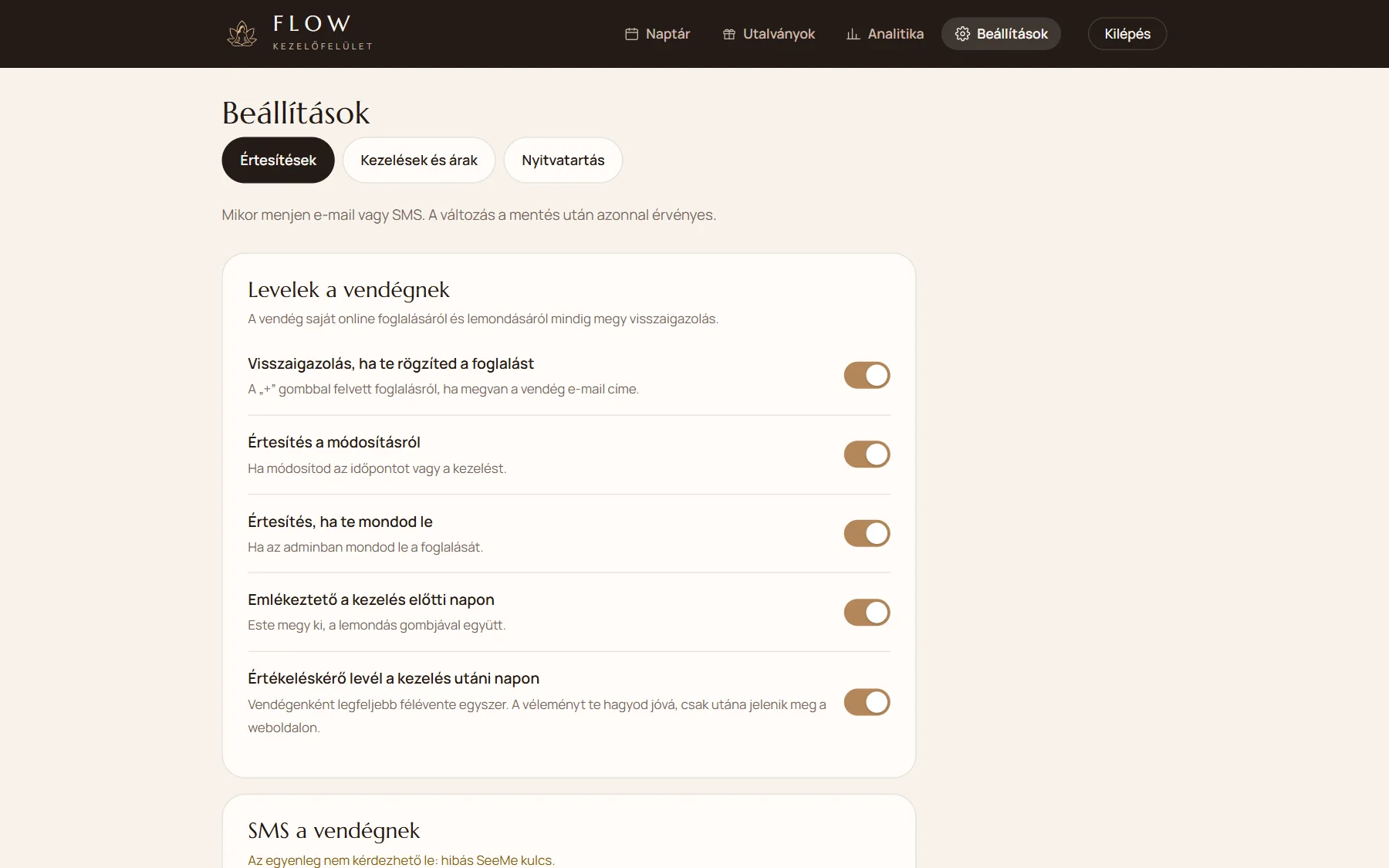Click the Beállítások page heading
This screenshot has width=1389, height=868.
[296, 113]
